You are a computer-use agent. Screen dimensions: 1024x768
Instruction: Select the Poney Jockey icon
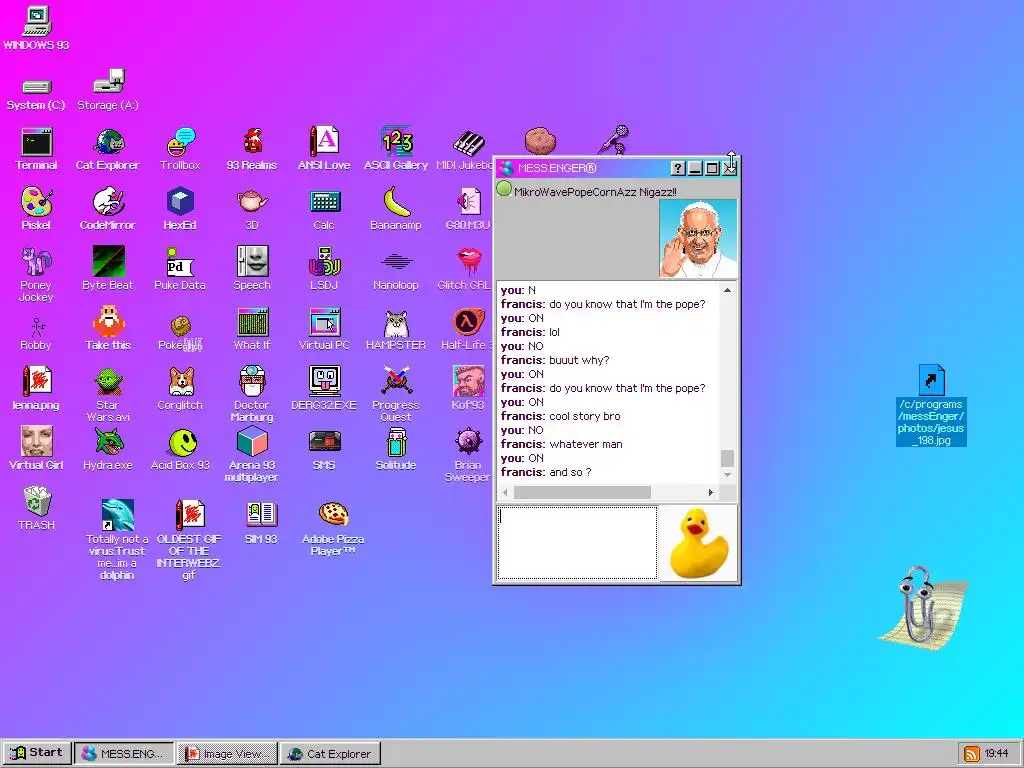(37, 262)
